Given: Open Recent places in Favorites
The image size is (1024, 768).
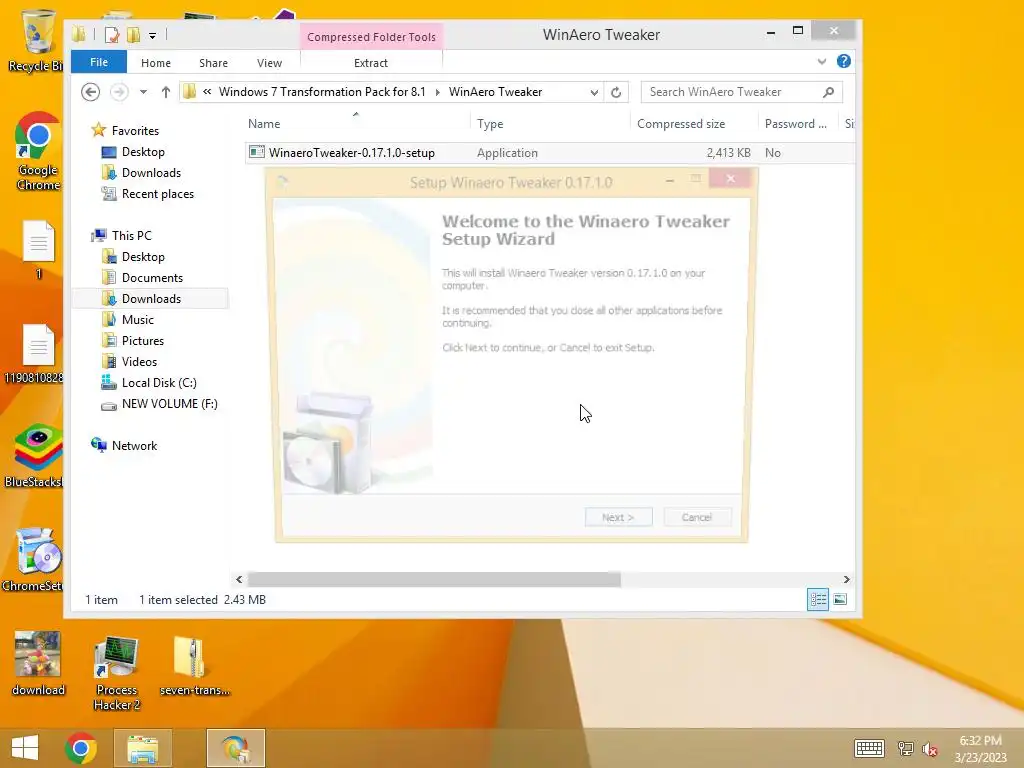Looking at the screenshot, I should [157, 194].
